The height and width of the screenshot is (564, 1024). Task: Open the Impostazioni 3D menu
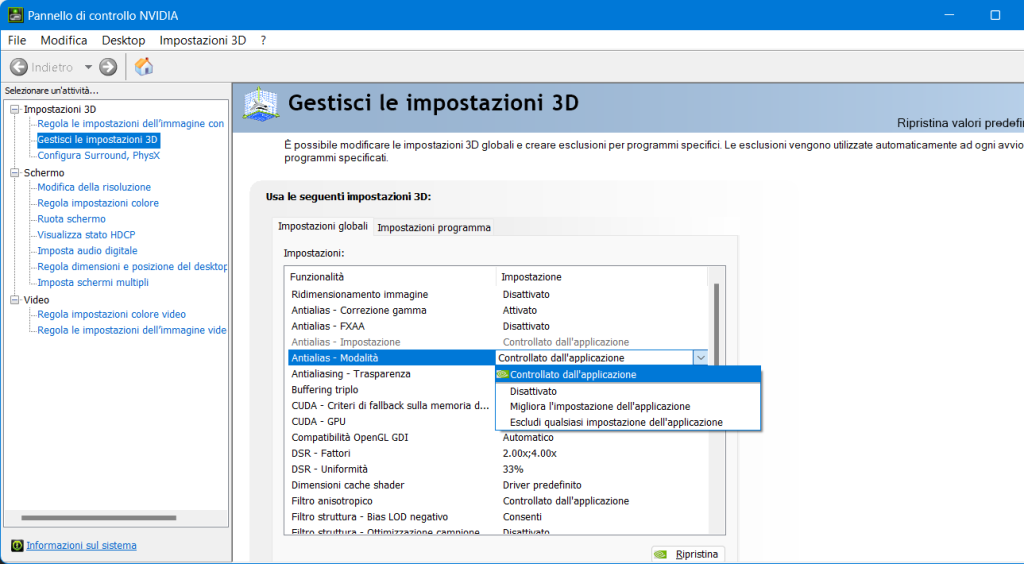tap(202, 40)
